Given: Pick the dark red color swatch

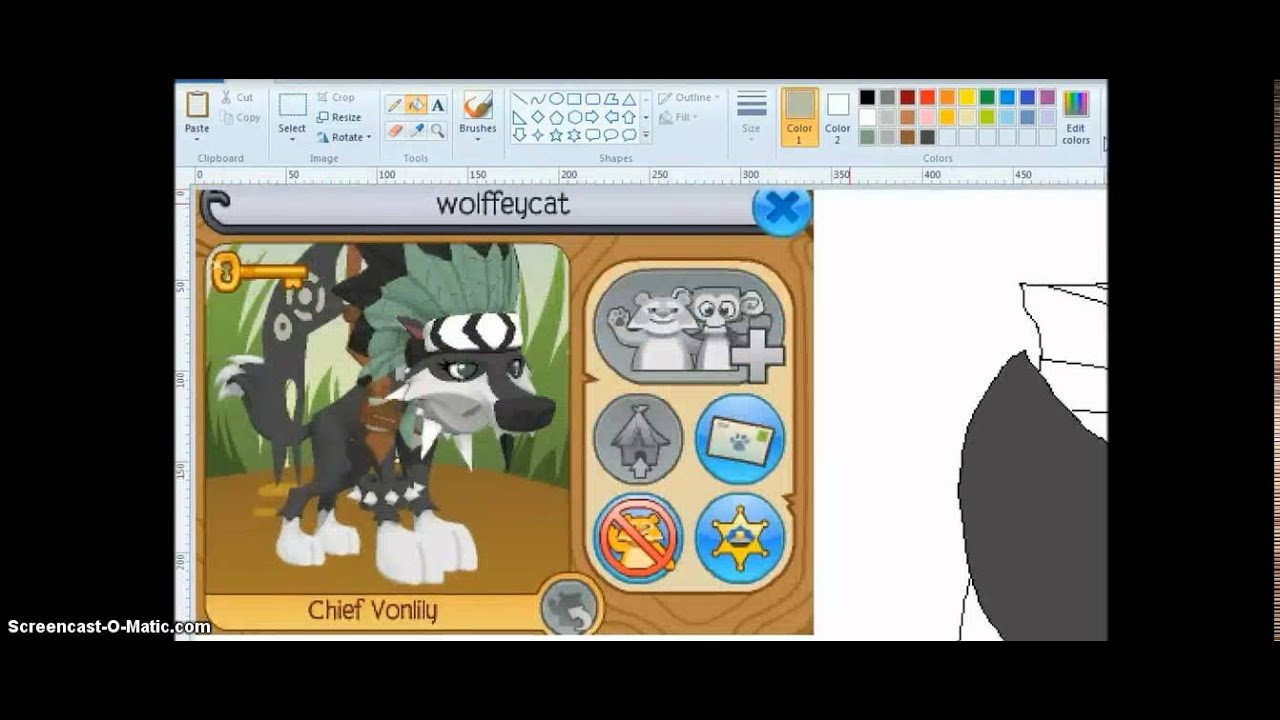Looking at the screenshot, I should (907, 97).
